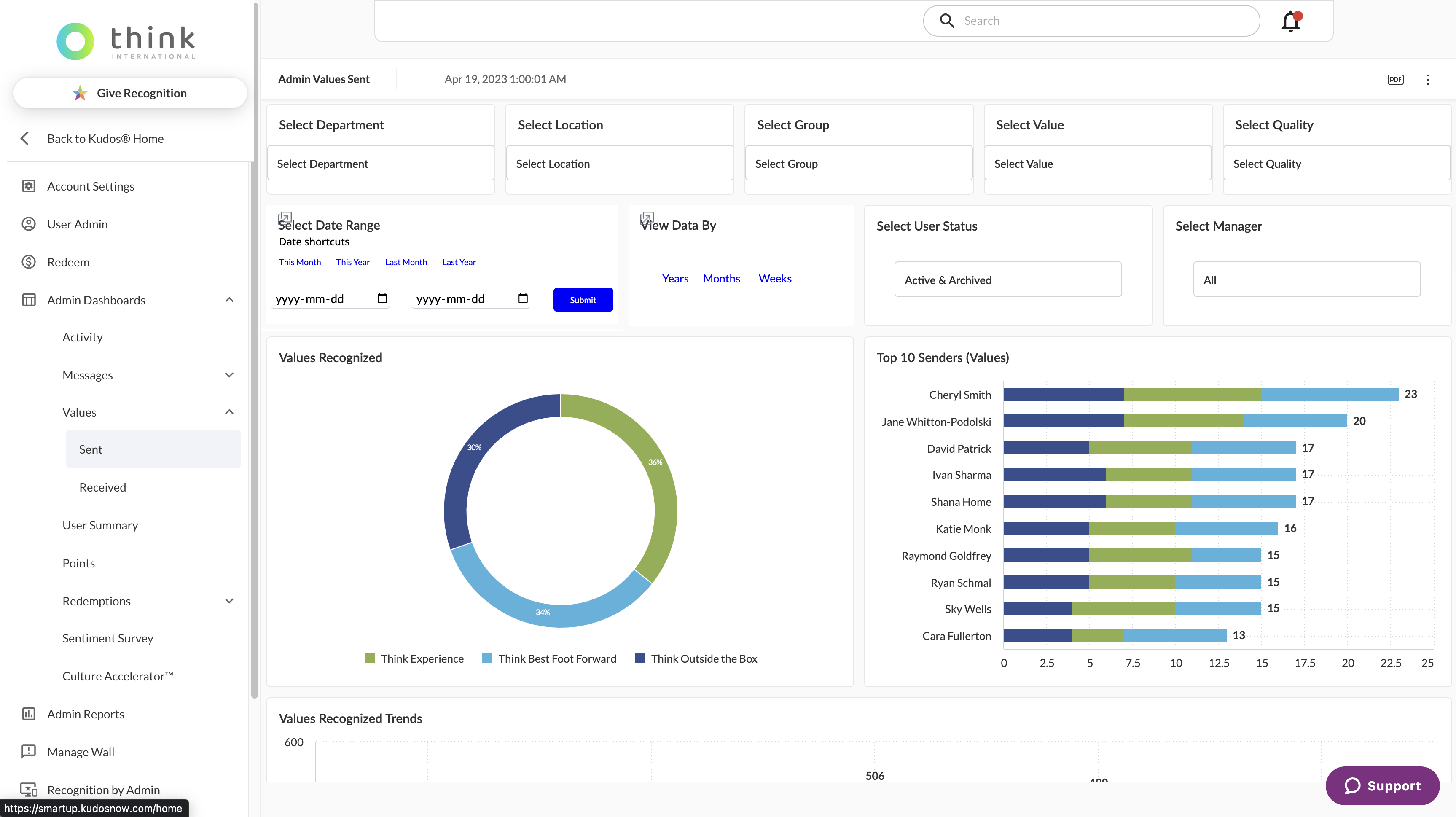This screenshot has height=817, width=1456.
Task: Click the back arrow to Kudos Home
Action: coord(25,139)
